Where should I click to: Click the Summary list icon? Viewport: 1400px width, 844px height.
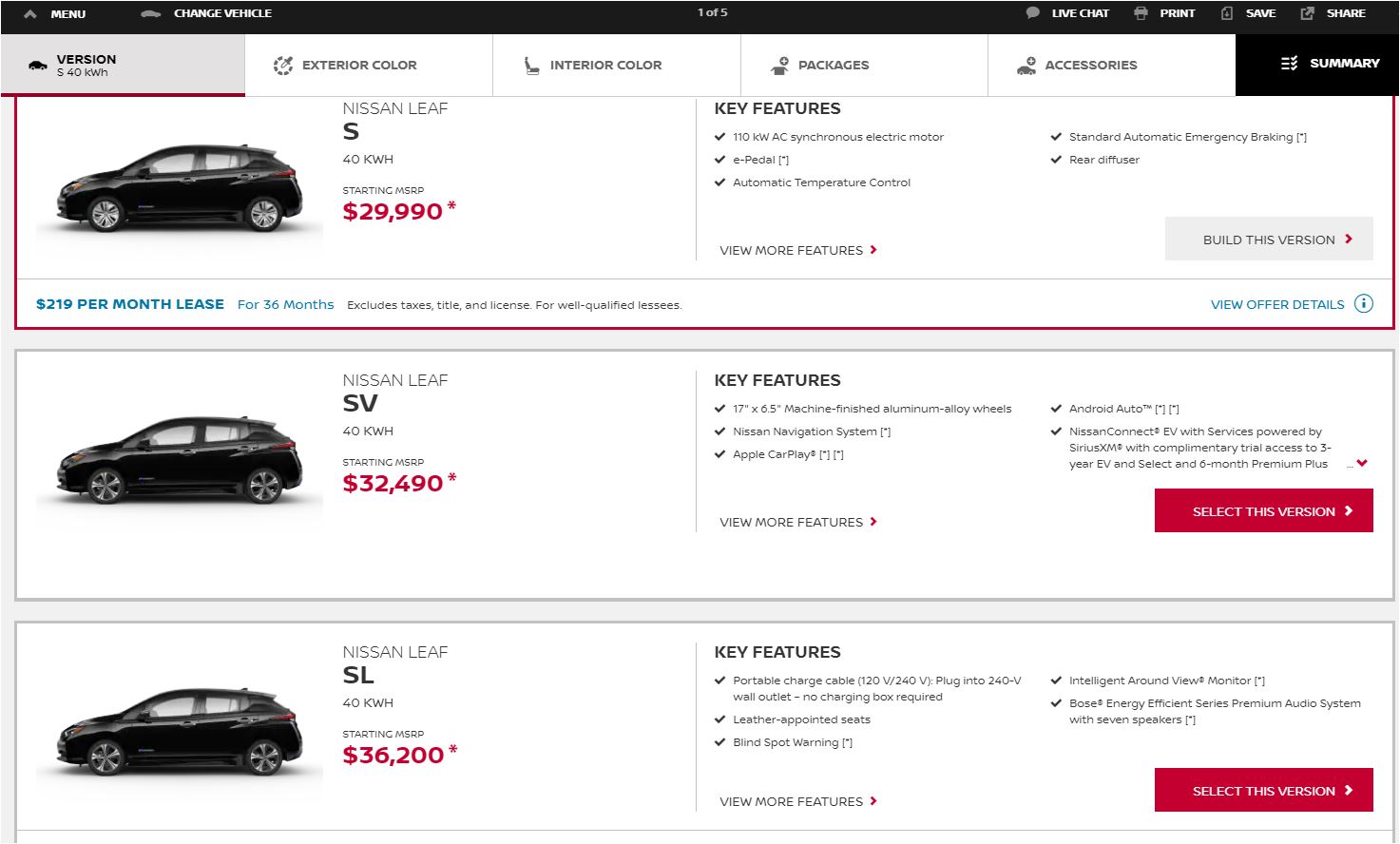(x=1289, y=64)
